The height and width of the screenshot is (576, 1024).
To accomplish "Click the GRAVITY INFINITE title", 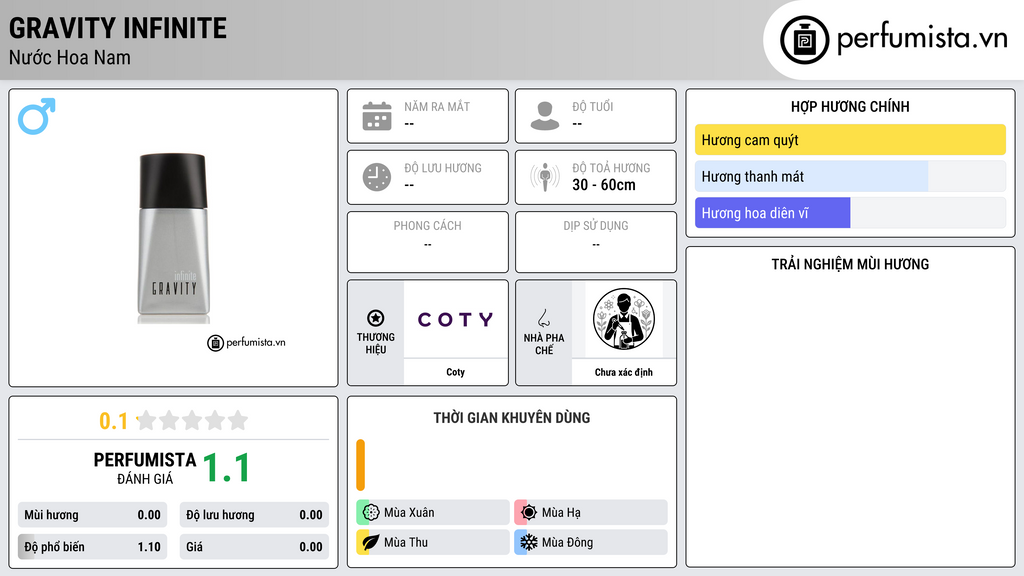I will tap(118, 28).
